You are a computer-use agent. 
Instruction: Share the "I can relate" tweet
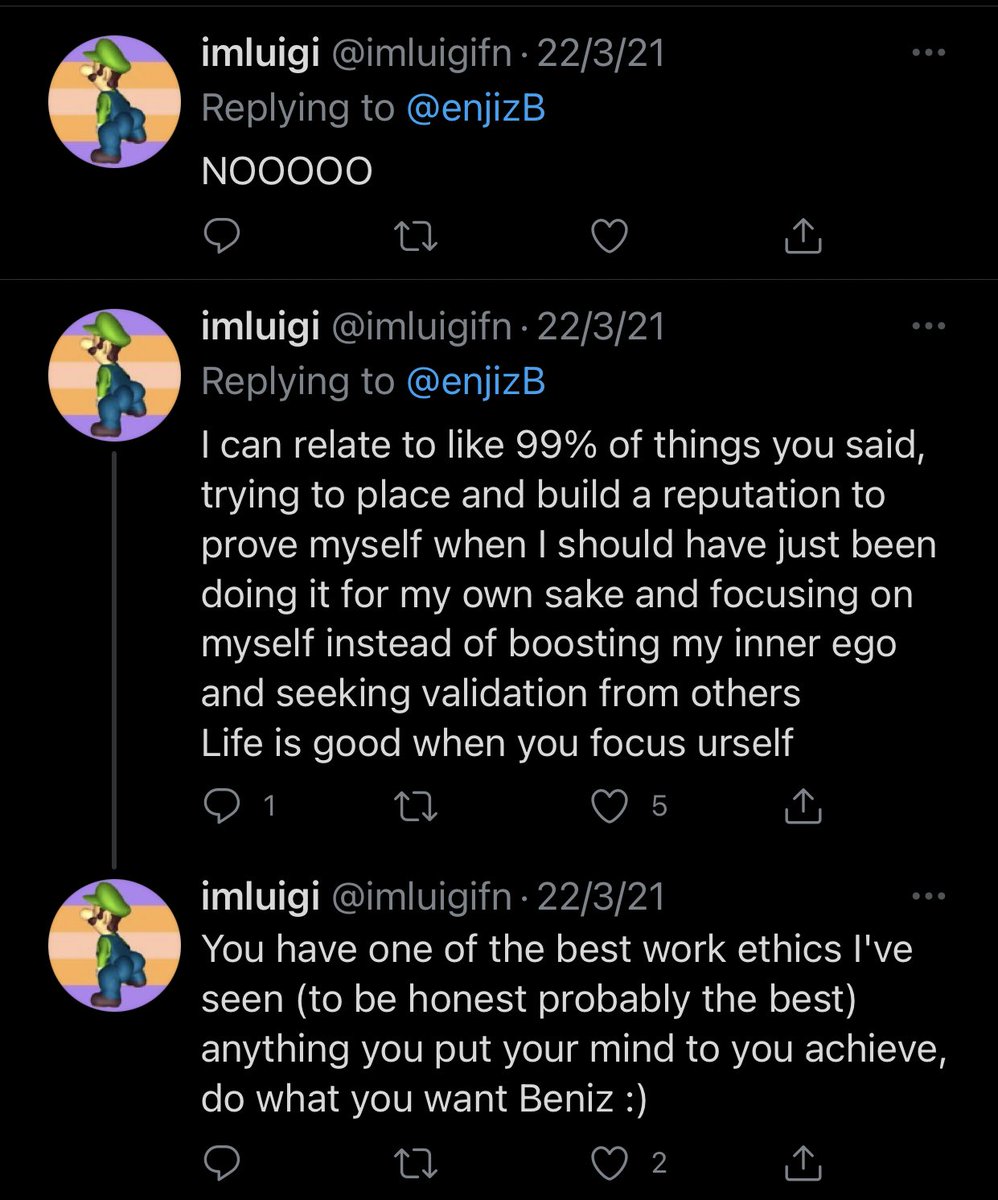click(x=803, y=807)
